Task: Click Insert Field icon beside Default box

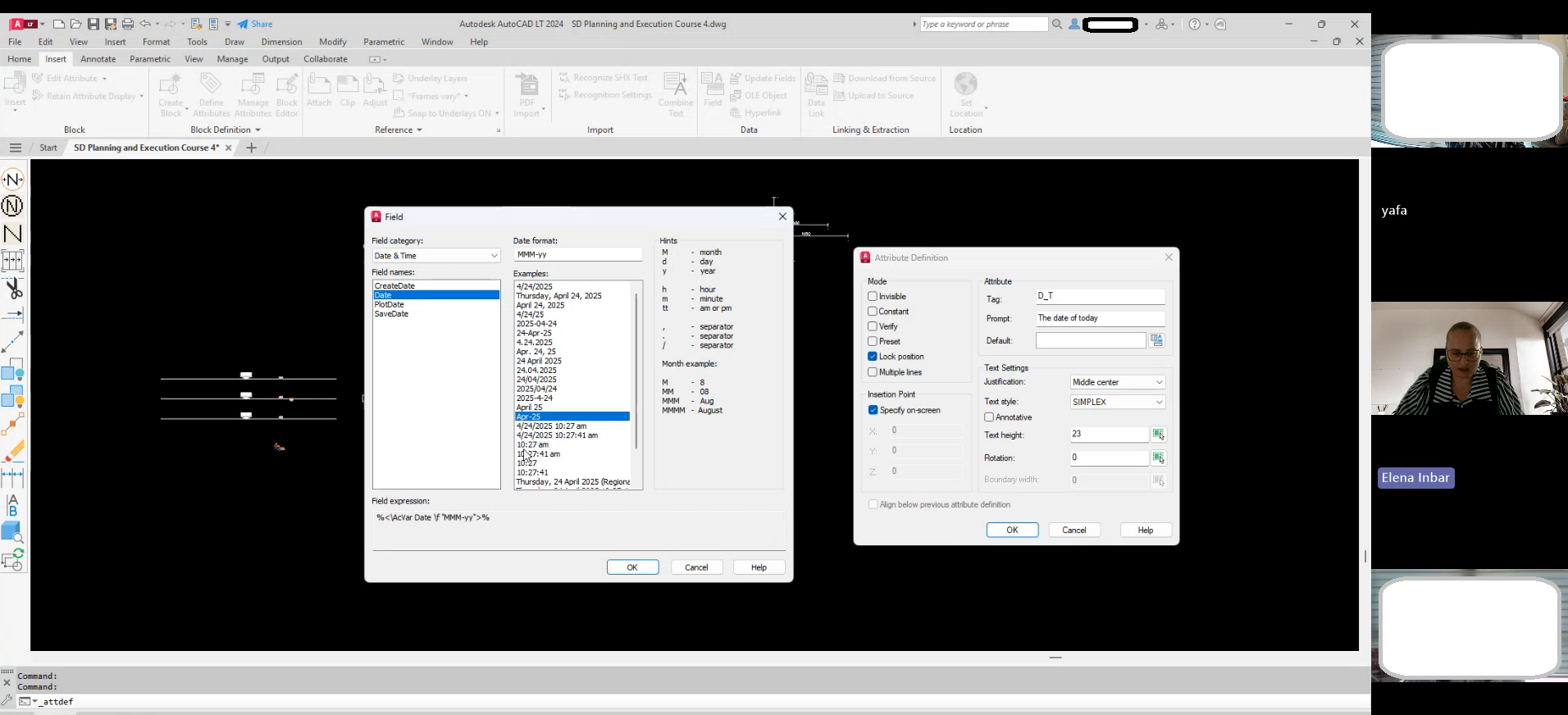Action: pos(1156,340)
